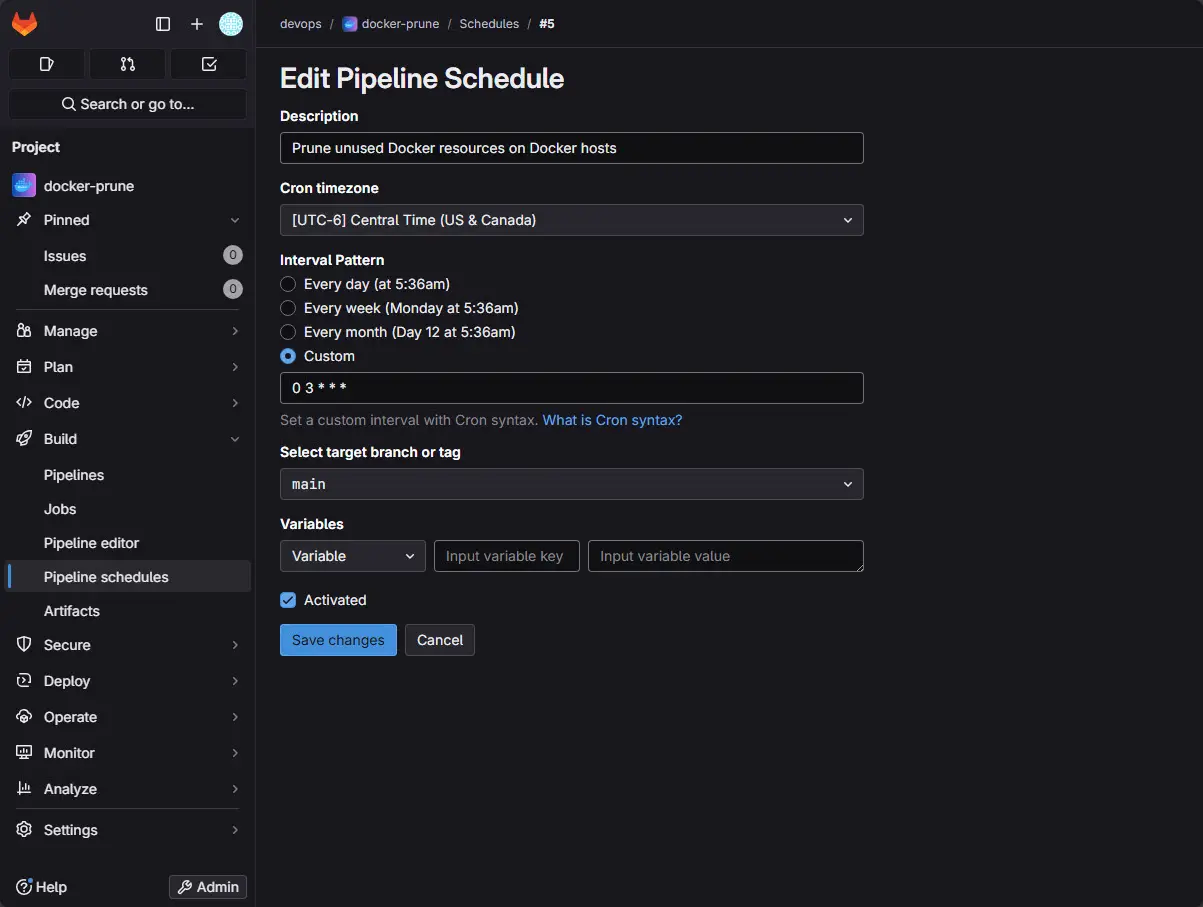Open the issues shortcut icon in top bar
Screen dimensions: 1203x907
coord(46,63)
